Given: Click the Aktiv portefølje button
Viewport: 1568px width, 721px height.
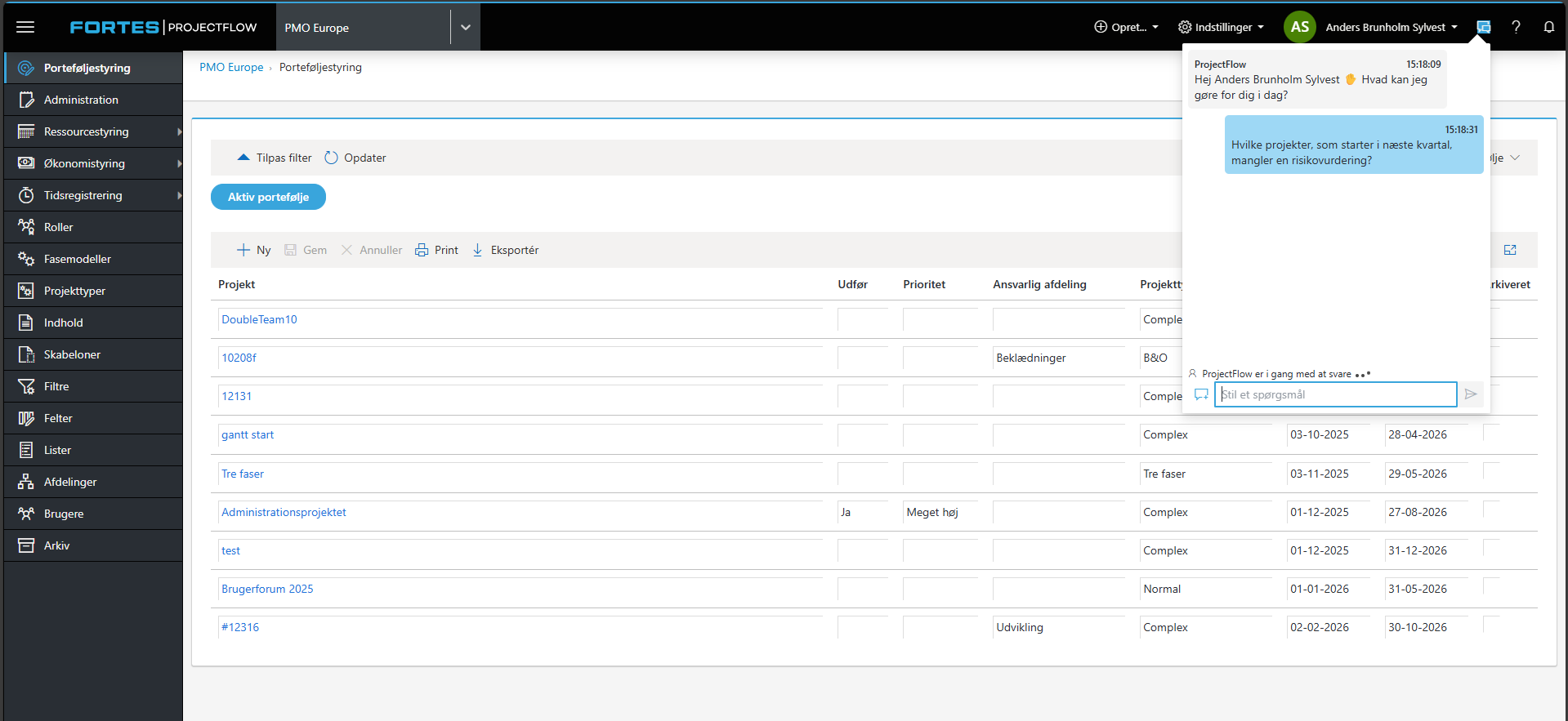Looking at the screenshot, I should point(268,197).
